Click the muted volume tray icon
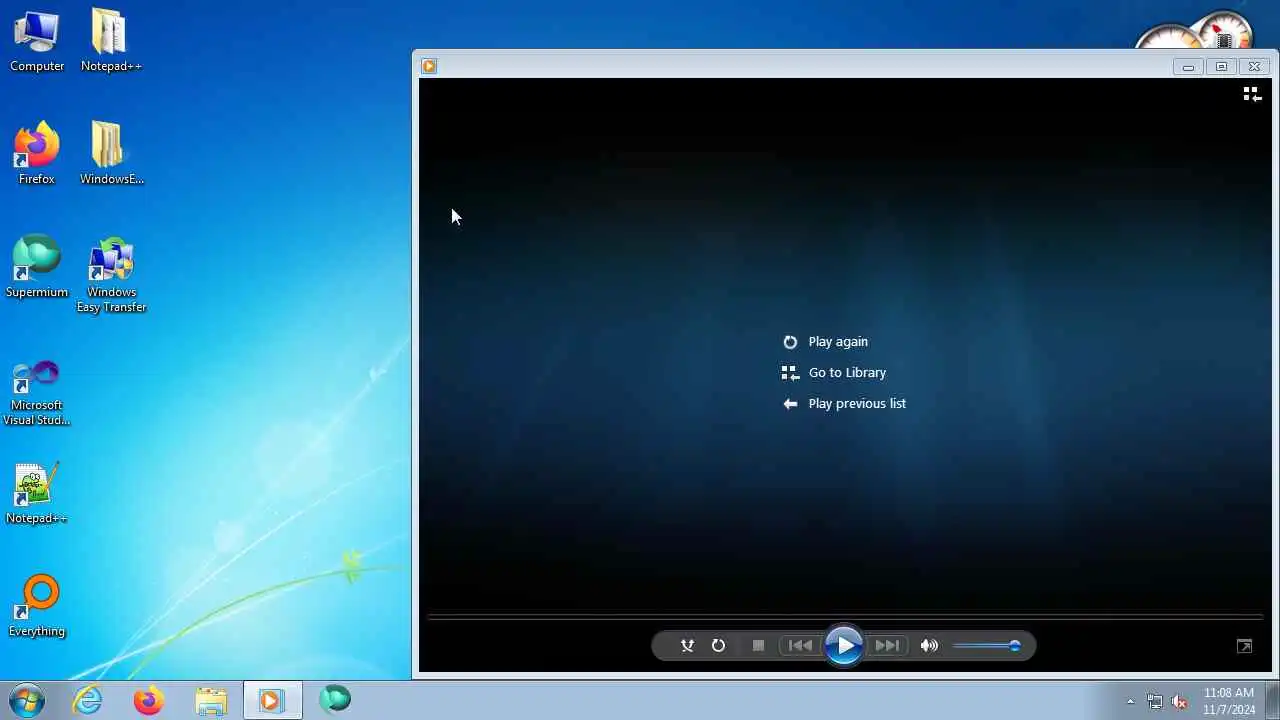Image resolution: width=1280 pixels, height=720 pixels. coord(1179,701)
